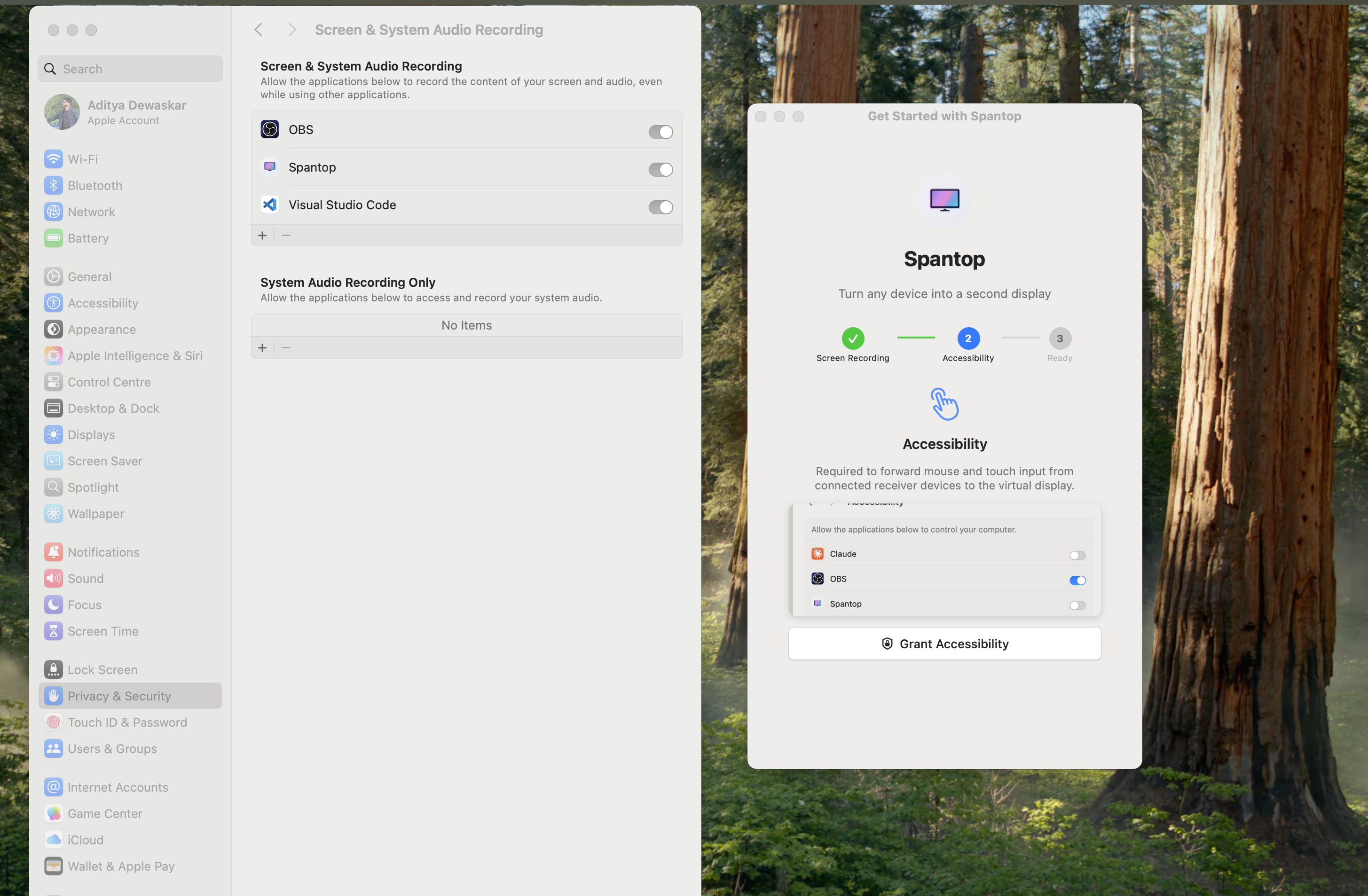The width and height of the screenshot is (1368, 896).
Task: Remove app from Screen & System Audio list
Action: [286, 236]
